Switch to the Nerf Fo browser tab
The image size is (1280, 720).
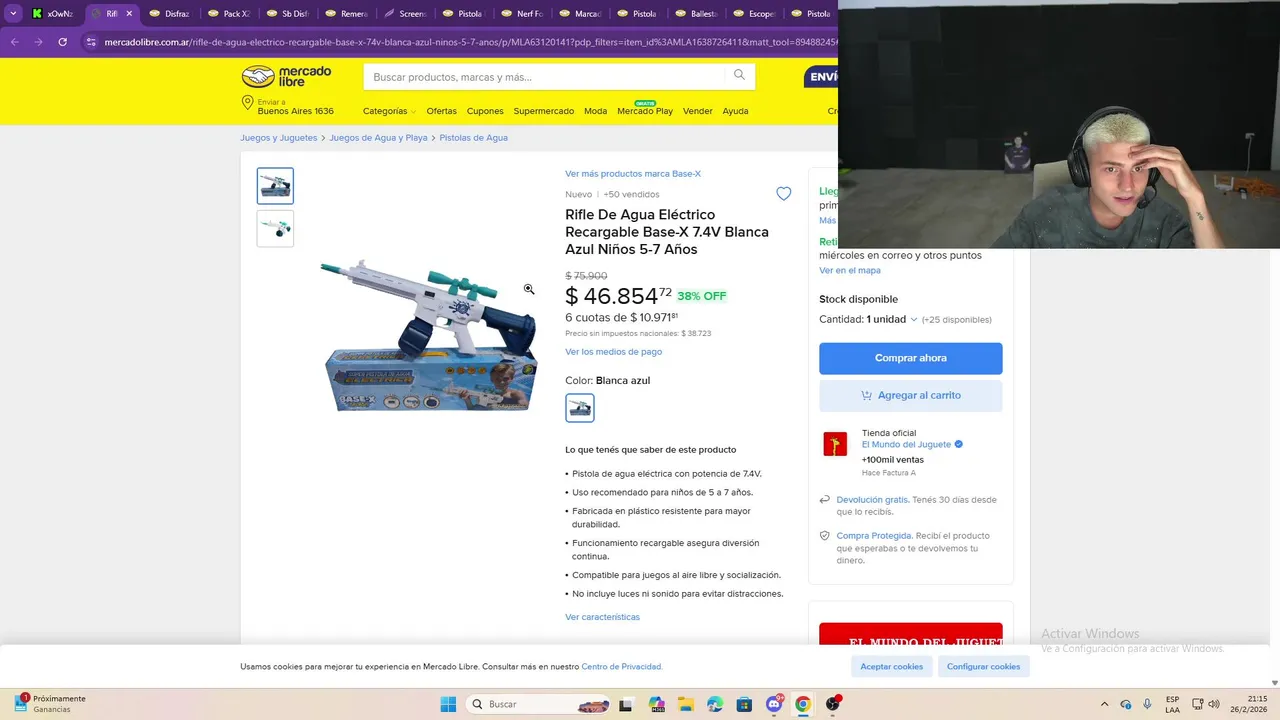(x=521, y=14)
